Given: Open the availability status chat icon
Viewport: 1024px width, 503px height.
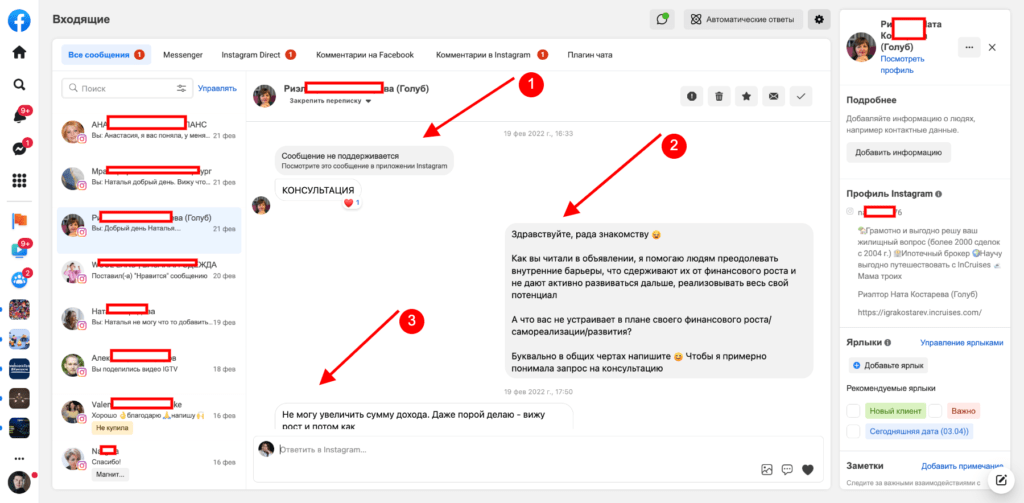Looking at the screenshot, I should point(662,20).
